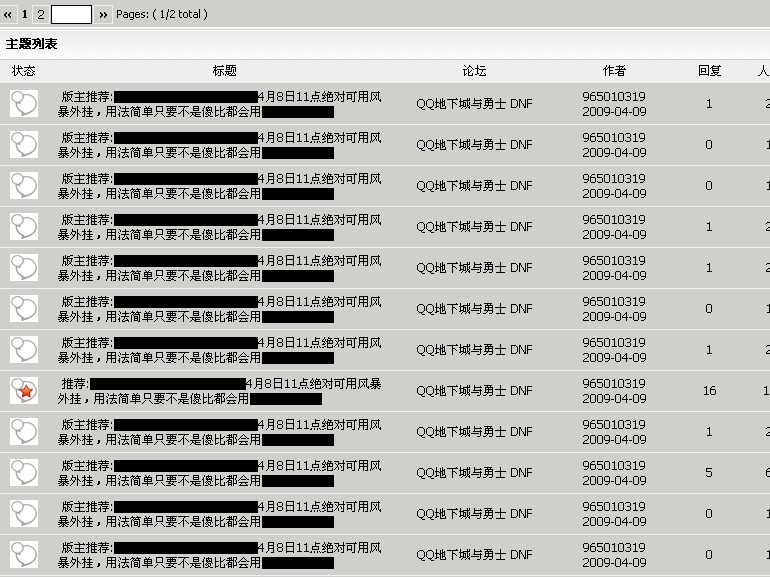Click the red star hot-topic status icon
This screenshot has width=770, height=577.
pyautogui.click(x=24, y=390)
